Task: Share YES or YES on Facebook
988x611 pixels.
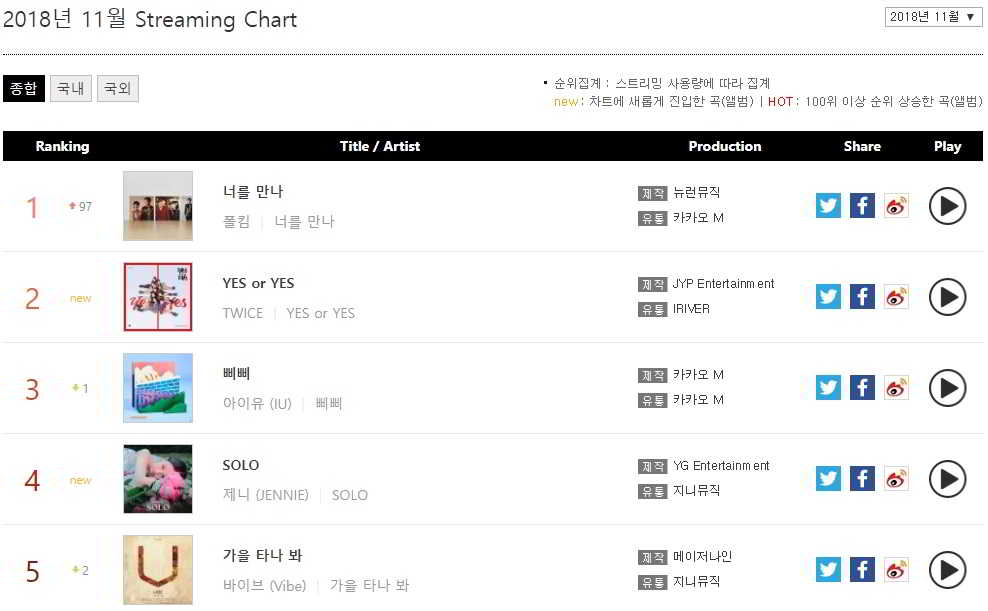Action: pos(862,297)
